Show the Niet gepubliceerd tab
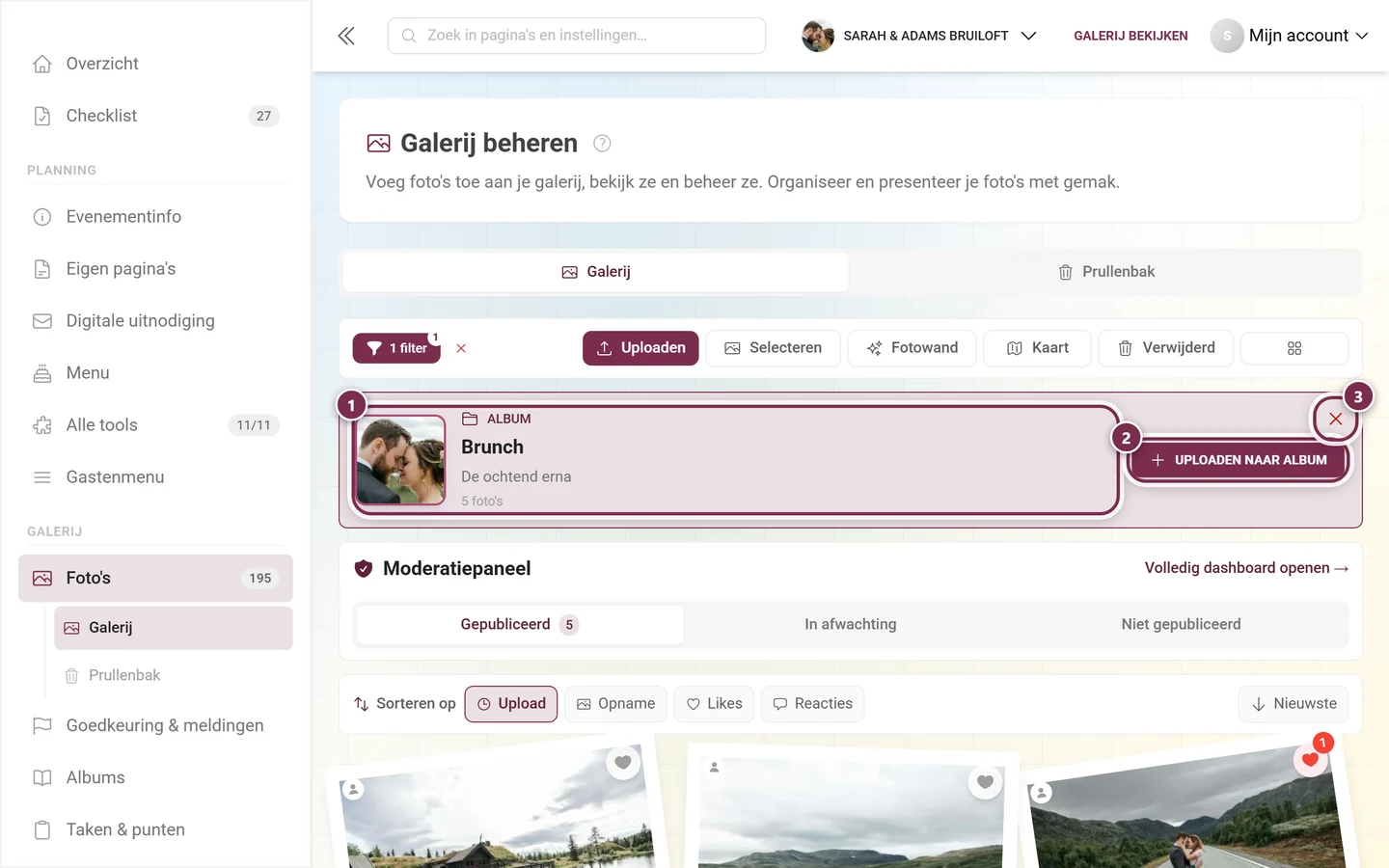1389x868 pixels. pyautogui.click(x=1181, y=625)
